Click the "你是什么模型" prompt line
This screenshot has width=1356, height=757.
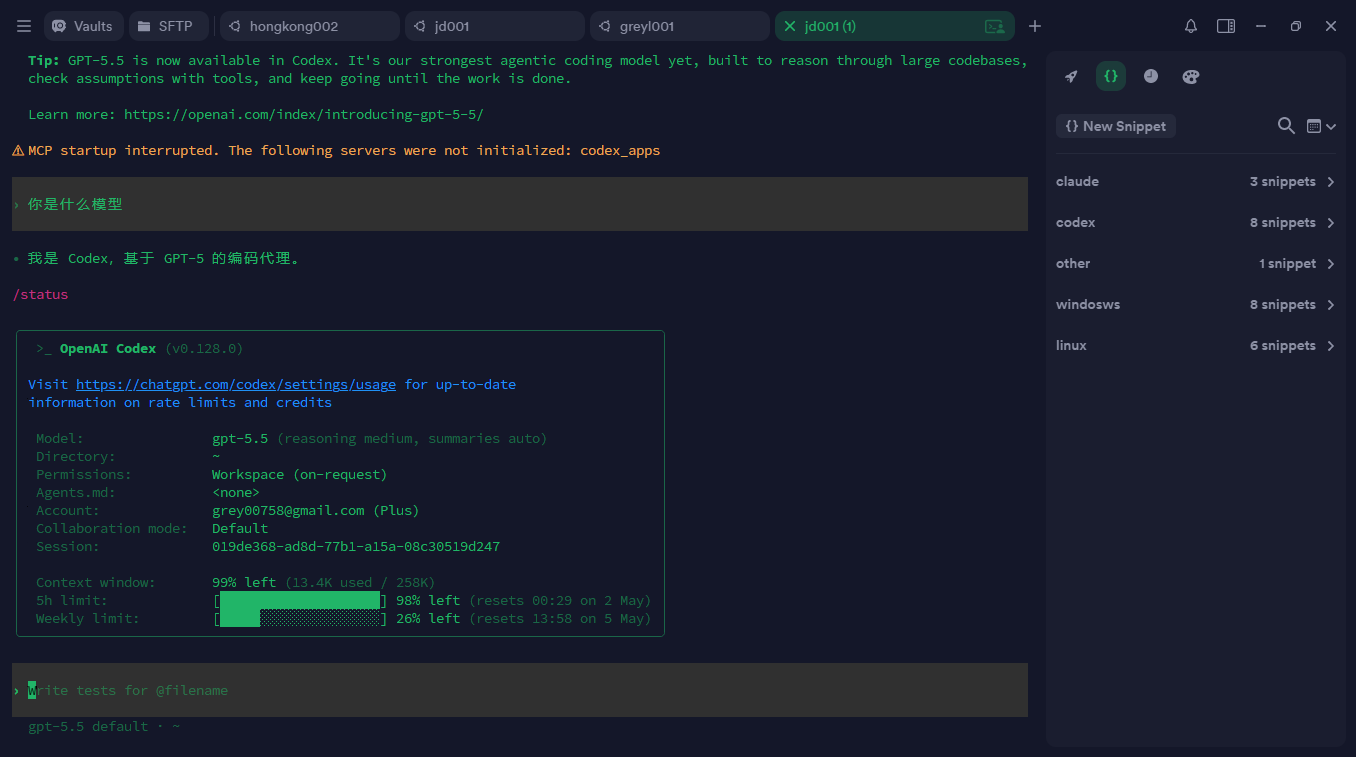point(520,204)
